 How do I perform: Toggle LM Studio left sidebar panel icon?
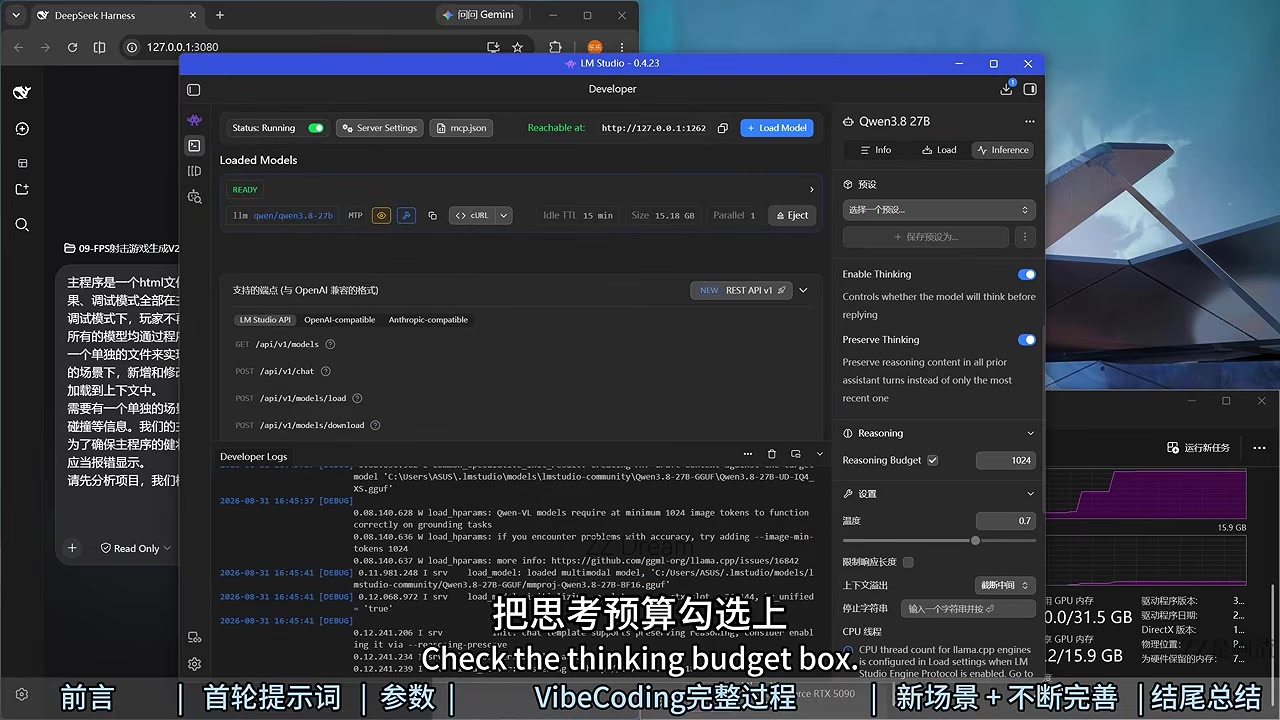[193, 89]
